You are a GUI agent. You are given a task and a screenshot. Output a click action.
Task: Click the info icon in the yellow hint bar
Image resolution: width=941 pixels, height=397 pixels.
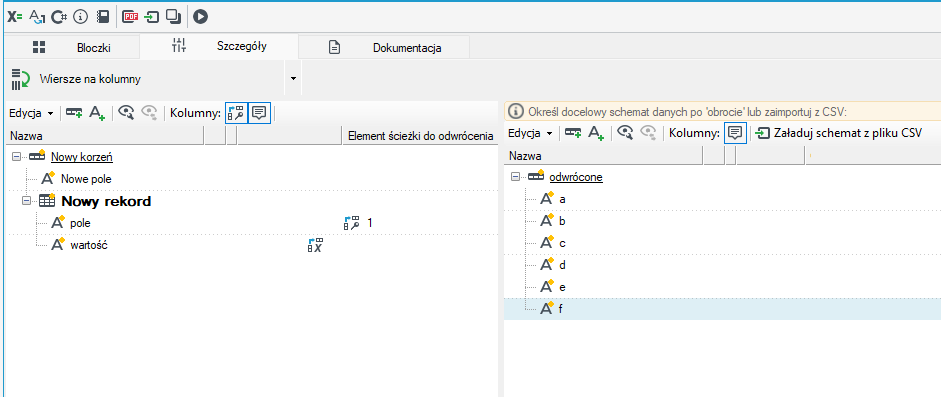pyautogui.click(x=516, y=111)
